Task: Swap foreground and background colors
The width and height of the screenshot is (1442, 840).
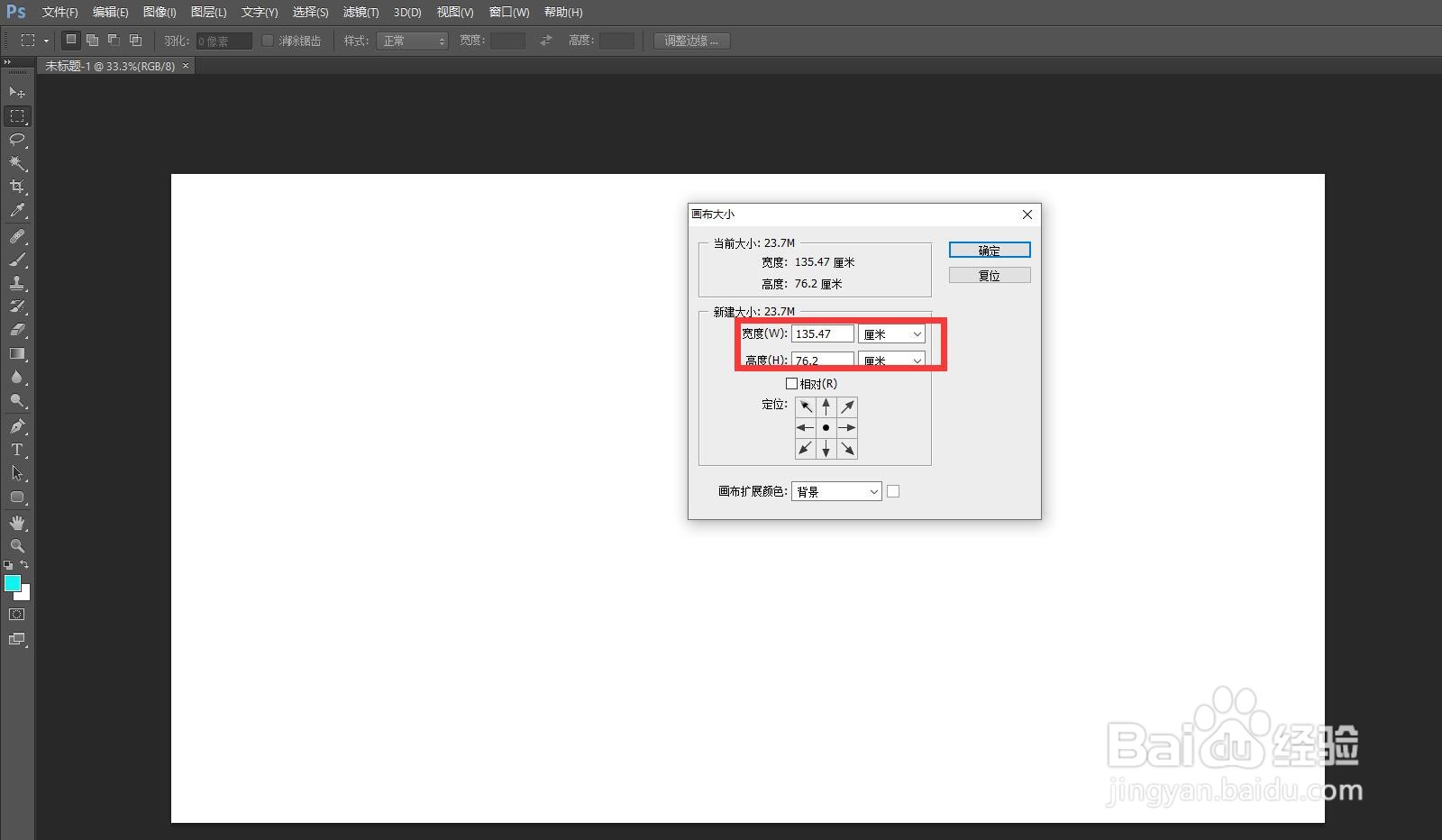Action: pyautogui.click(x=24, y=564)
